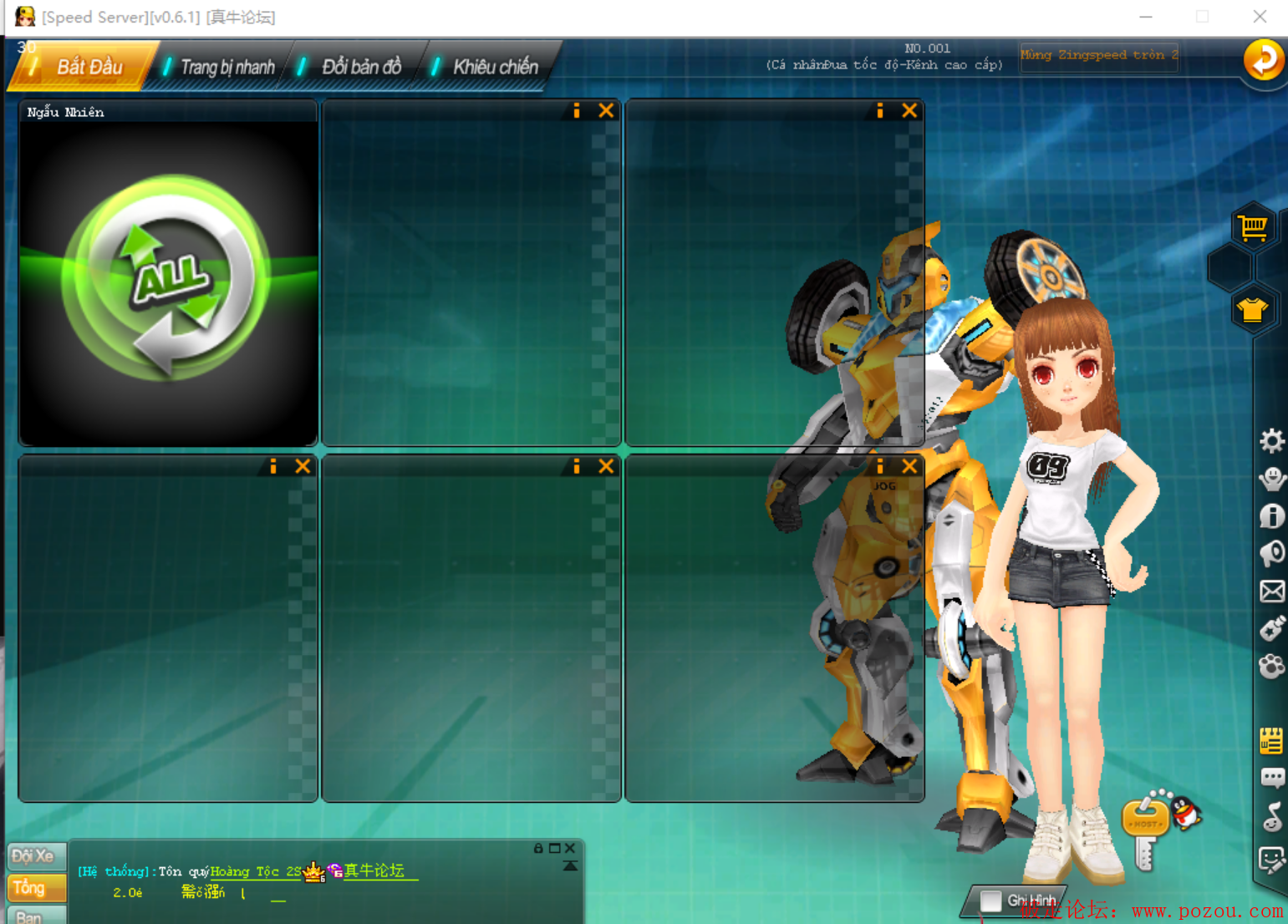Image resolution: width=1288 pixels, height=924 pixels.
Task: Click the 真牛论坛 name link in chat
Action: pyautogui.click(x=374, y=871)
